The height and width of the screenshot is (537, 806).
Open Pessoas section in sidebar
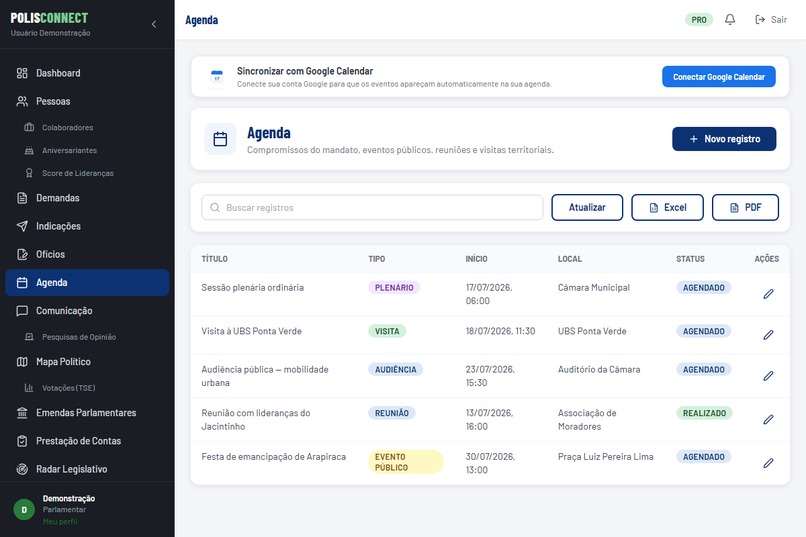point(87,101)
